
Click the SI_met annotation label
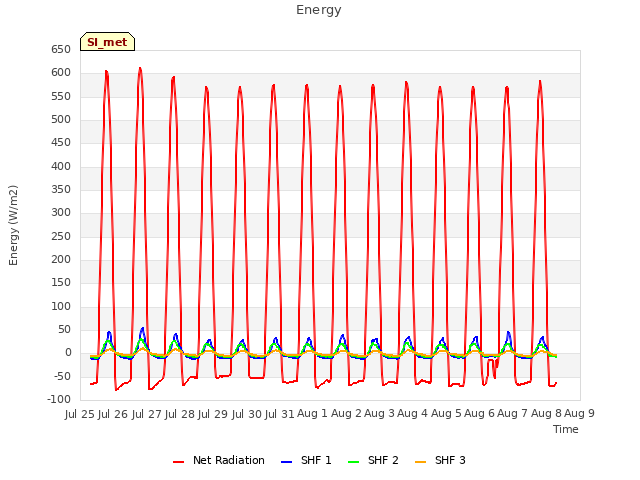tap(107, 42)
